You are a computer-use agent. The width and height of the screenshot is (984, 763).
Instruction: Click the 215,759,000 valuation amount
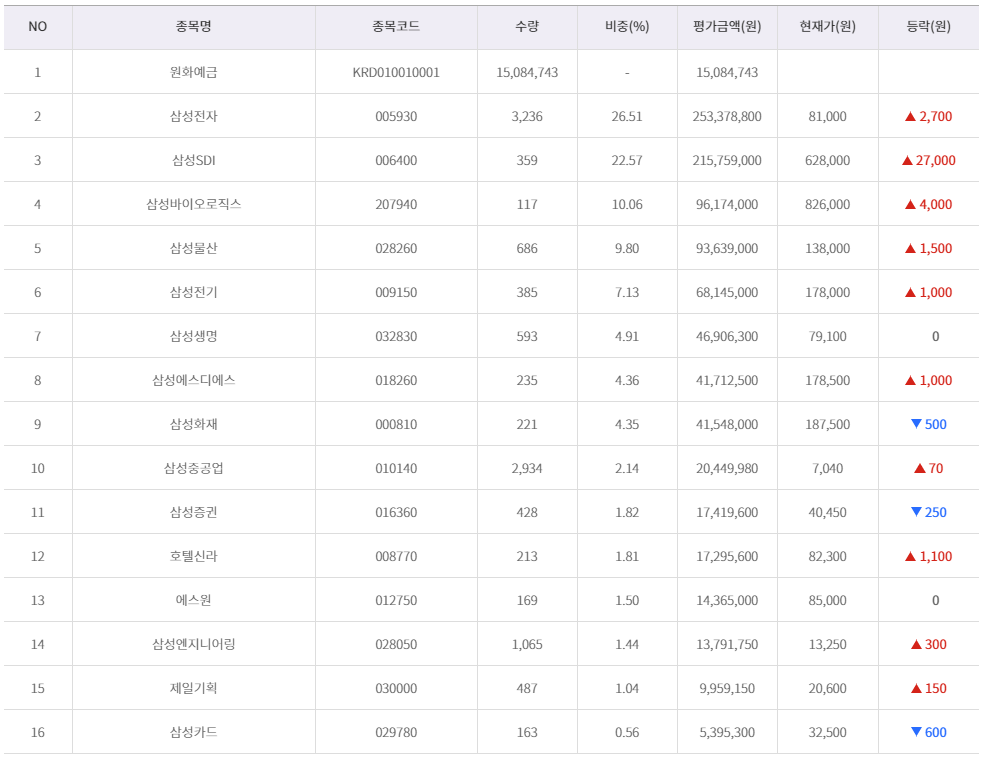click(727, 160)
